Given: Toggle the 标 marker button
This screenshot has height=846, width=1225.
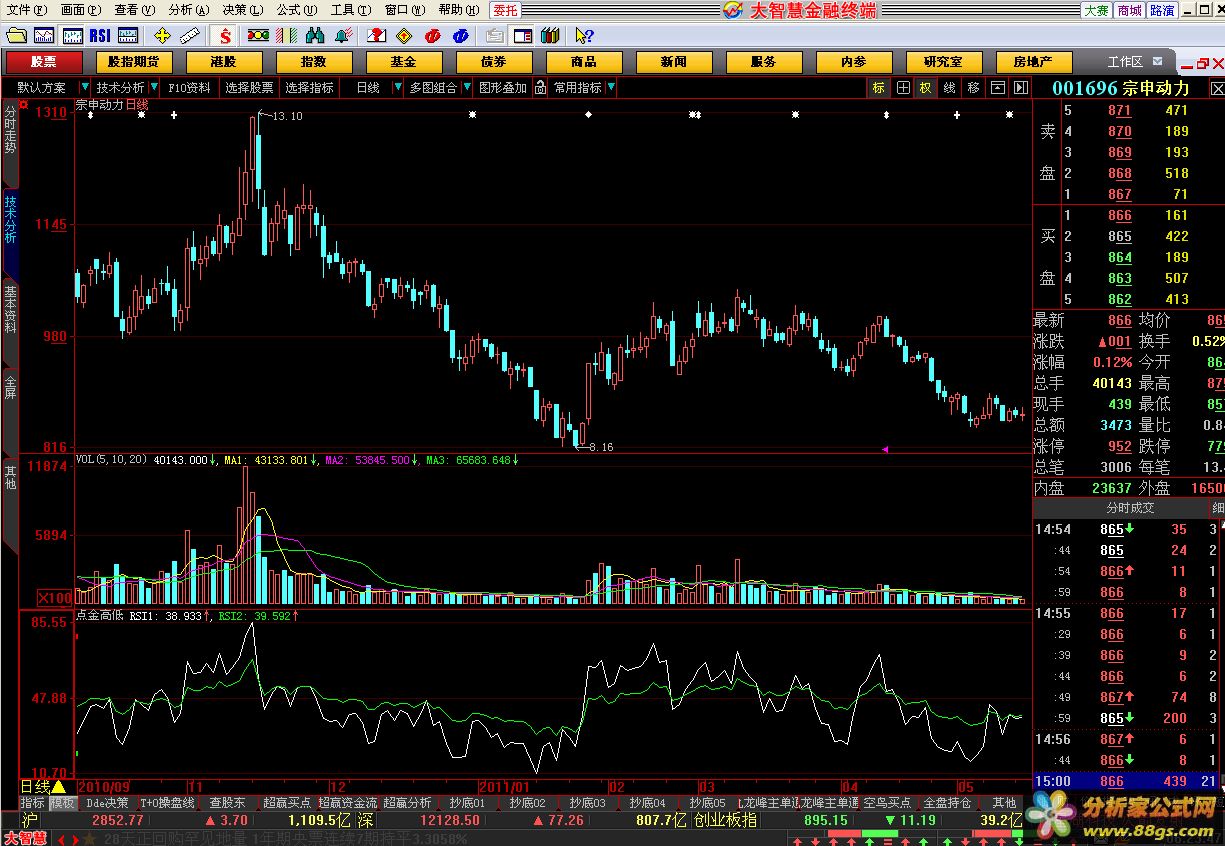Looking at the screenshot, I should [x=879, y=88].
